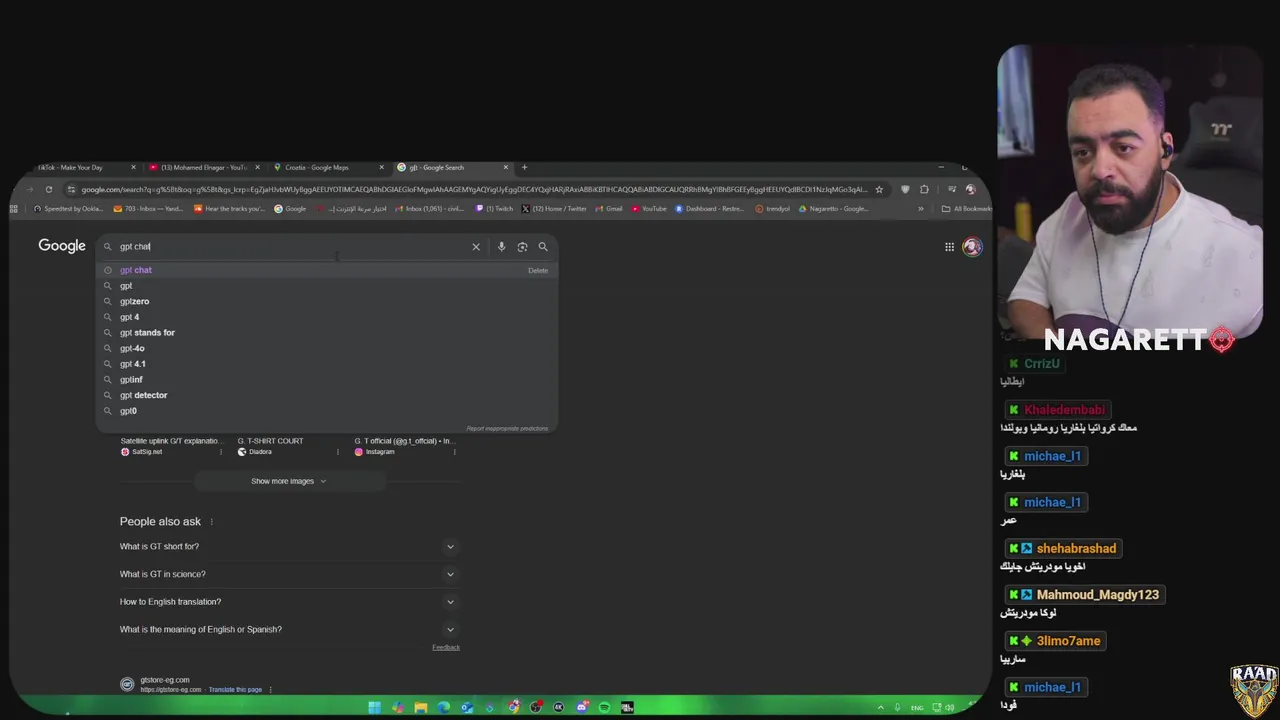Viewport: 1280px width, 720px height.
Task: Select the 'gpt 4.1' suggestion
Action: point(326,364)
